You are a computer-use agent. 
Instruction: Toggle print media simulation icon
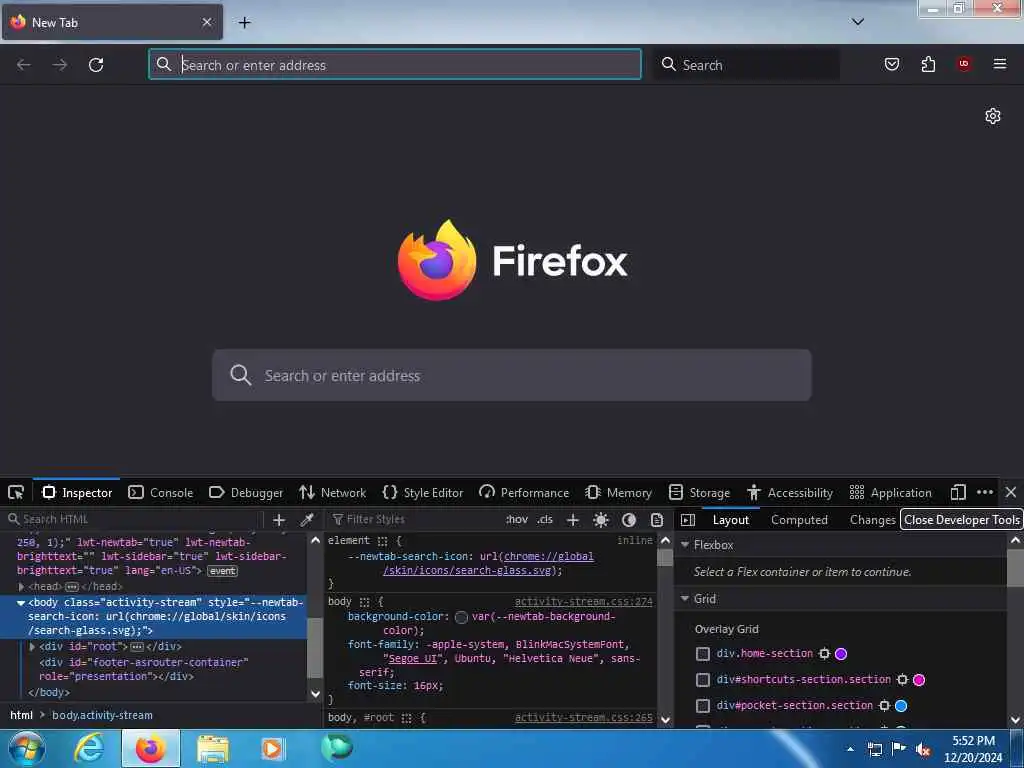tap(657, 520)
